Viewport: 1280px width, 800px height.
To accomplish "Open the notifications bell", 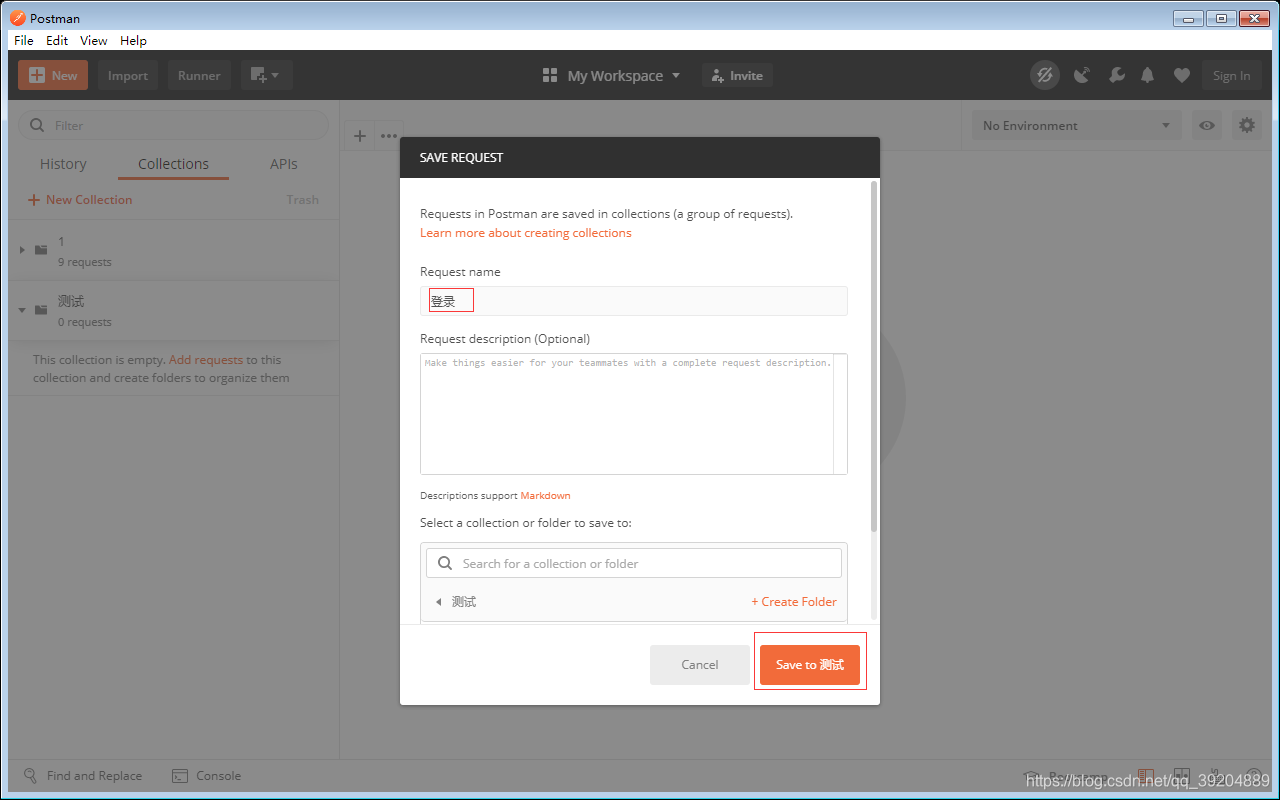I will [1148, 75].
